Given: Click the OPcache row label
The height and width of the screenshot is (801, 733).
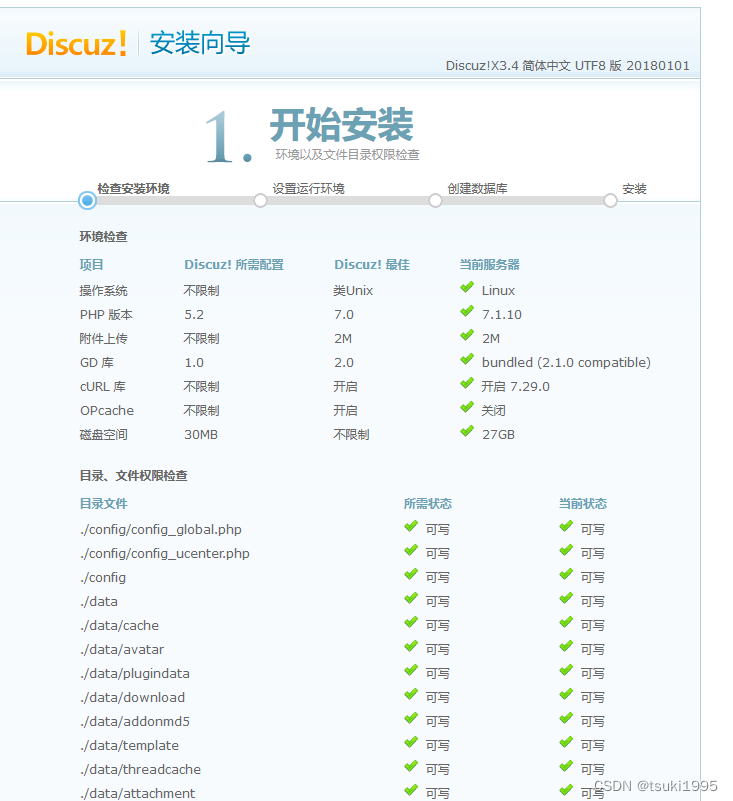Looking at the screenshot, I should pos(107,411).
